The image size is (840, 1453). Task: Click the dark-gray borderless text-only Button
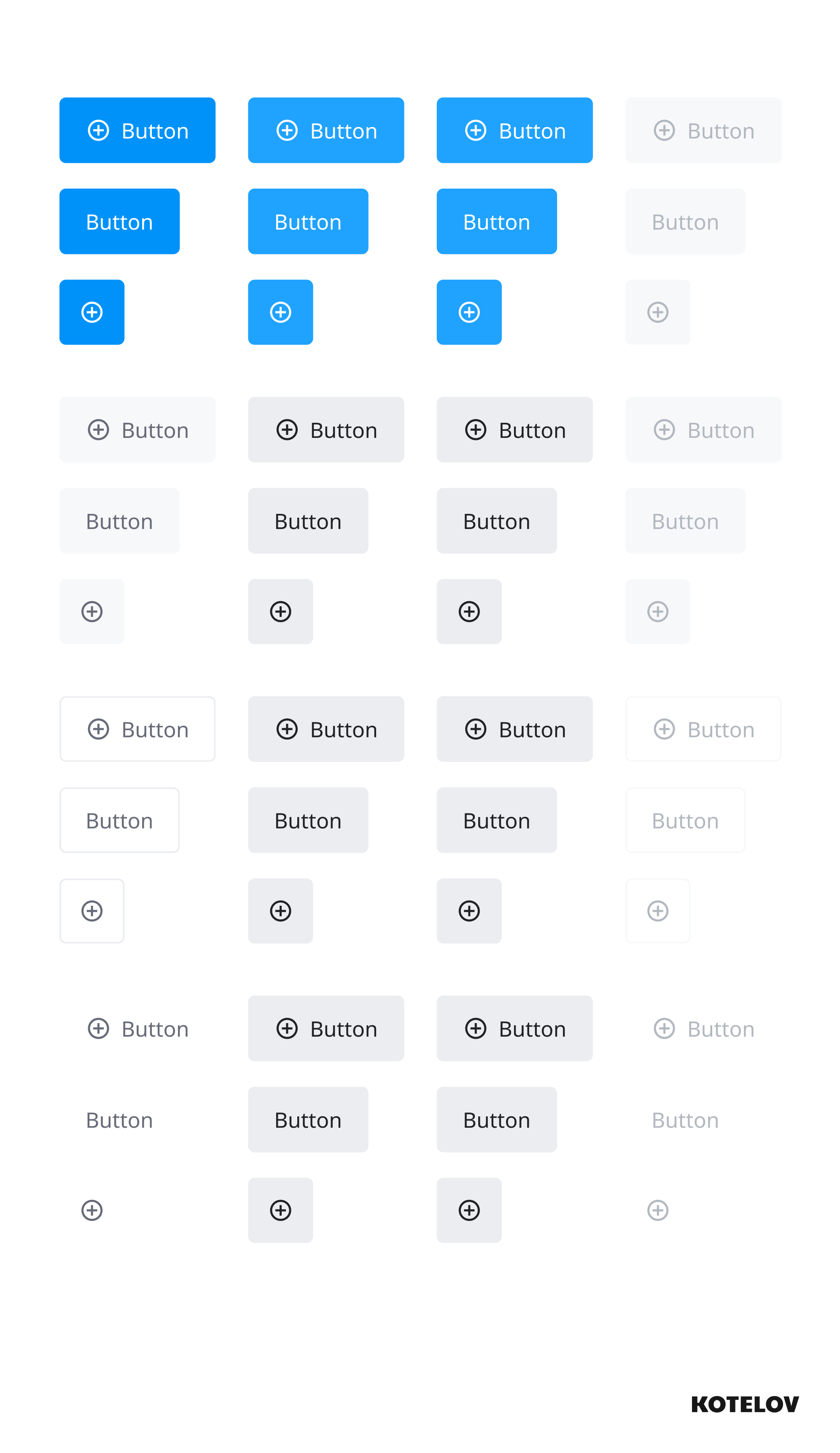pos(119,1120)
